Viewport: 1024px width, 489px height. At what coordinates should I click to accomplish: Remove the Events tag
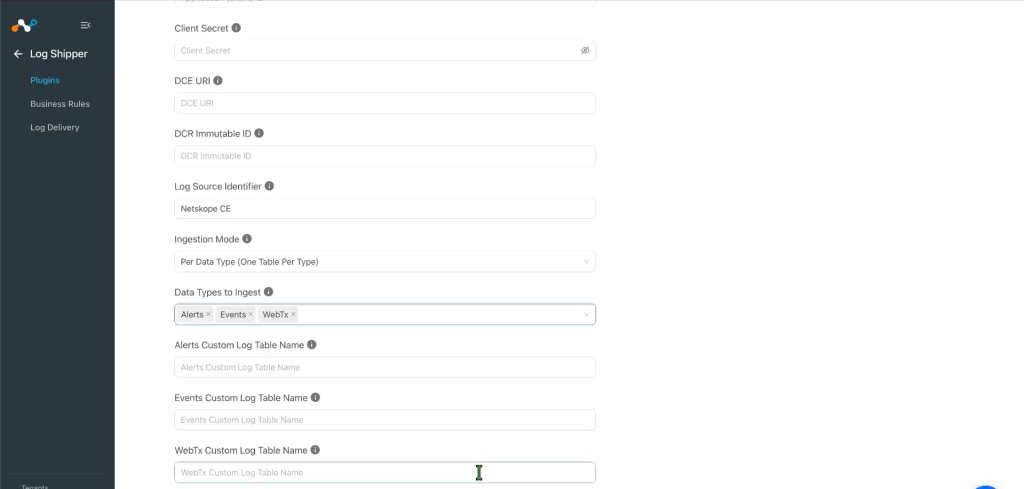tap(251, 314)
